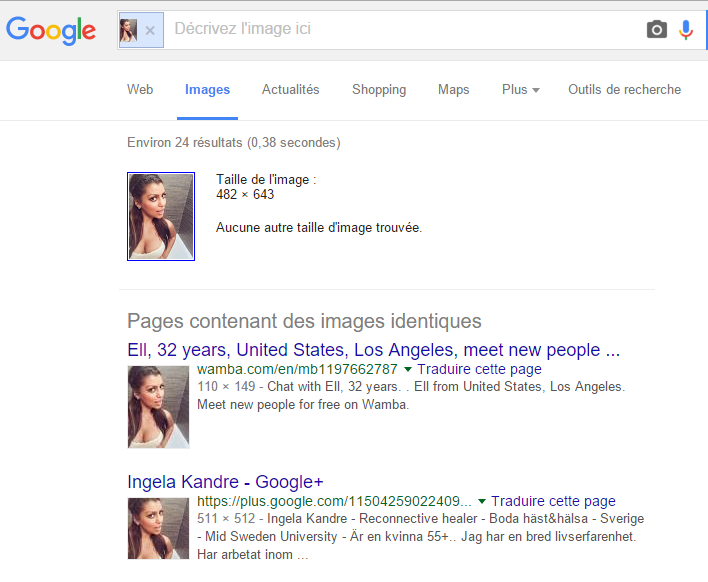Open Outils de recherche
Viewport: 708px width, 582px height.
click(x=624, y=89)
